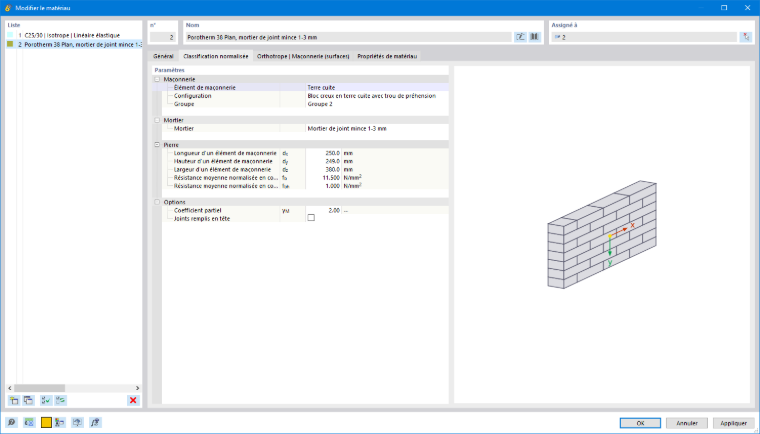Click the new material icon under the list

point(14,400)
